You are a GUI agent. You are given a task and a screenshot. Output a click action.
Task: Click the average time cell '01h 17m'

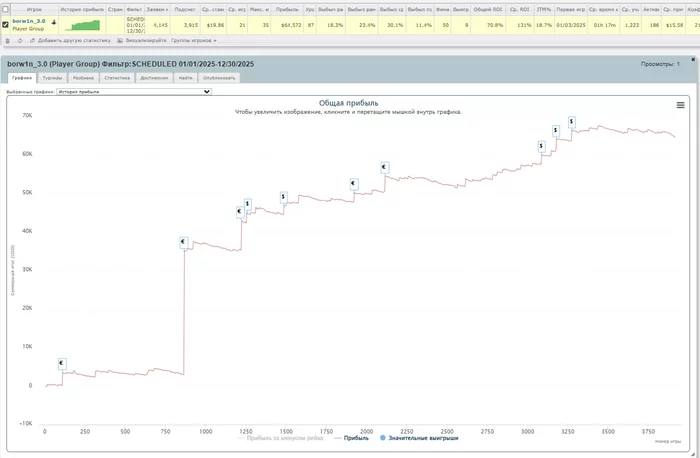coord(605,25)
